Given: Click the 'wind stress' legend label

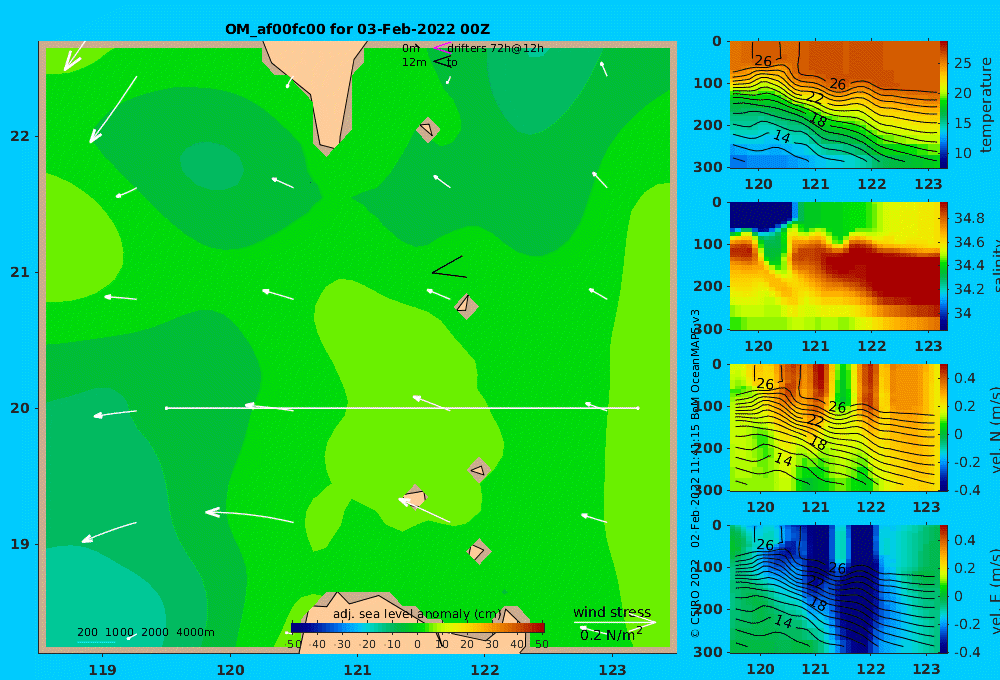Looking at the screenshot, I should (x=612, y=612).
